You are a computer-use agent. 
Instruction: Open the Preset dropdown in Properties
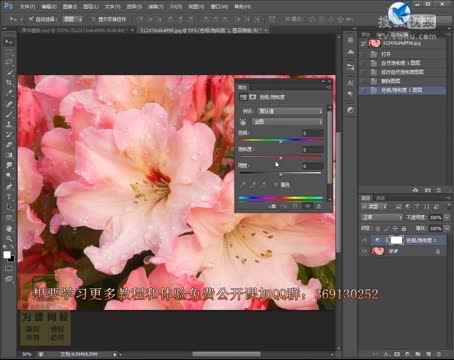pos(290,111)
